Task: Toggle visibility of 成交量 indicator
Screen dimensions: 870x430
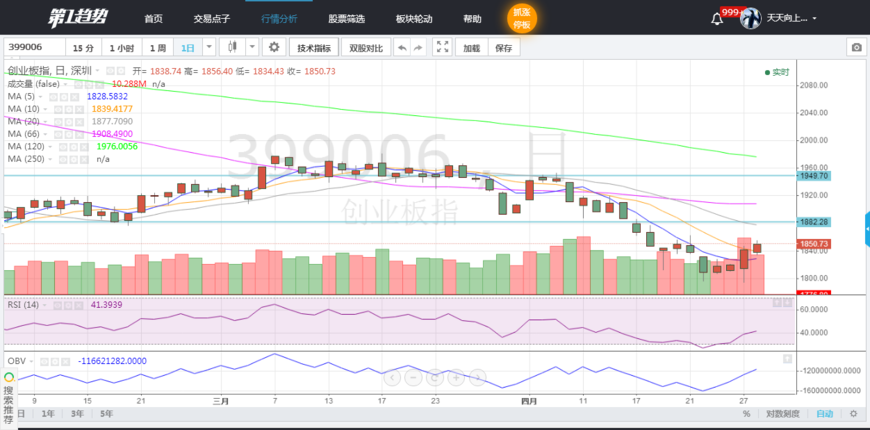Action: pos(78,84)
